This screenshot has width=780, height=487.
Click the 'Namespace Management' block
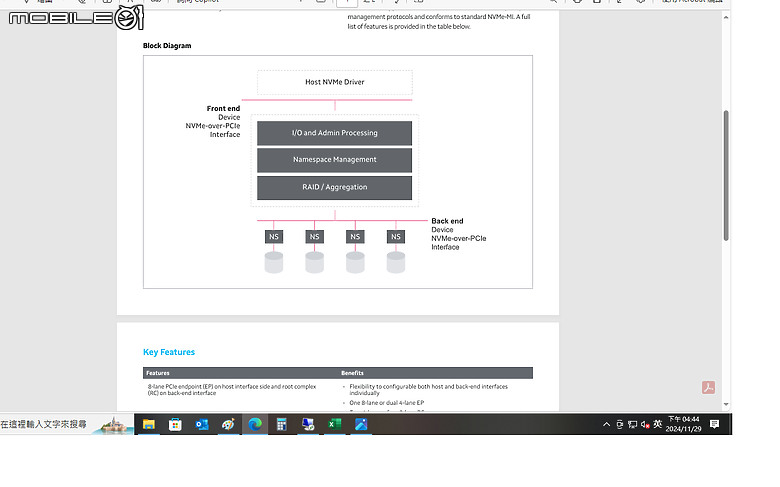pos(334,160)
